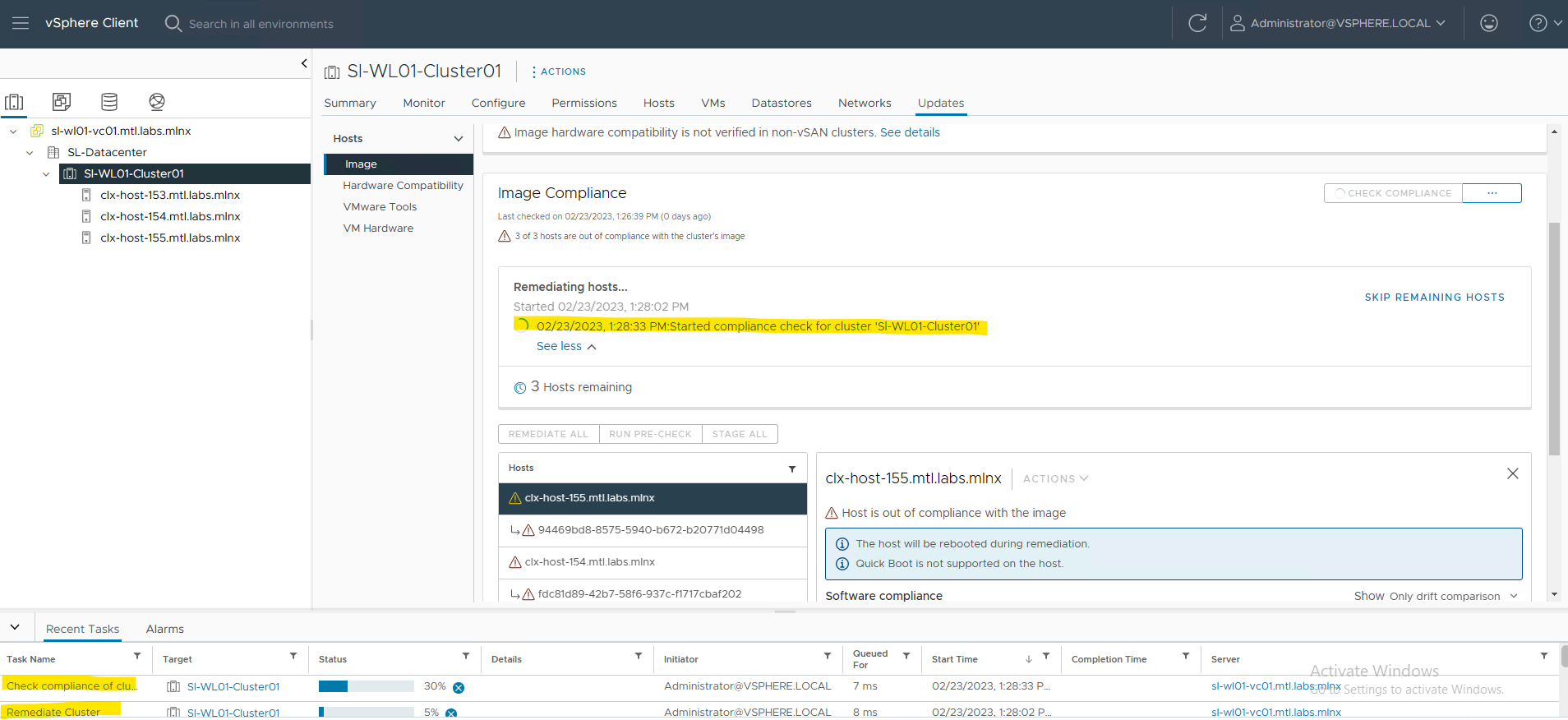Open the Image Compliance ellipsis menu

(1492, 193)
